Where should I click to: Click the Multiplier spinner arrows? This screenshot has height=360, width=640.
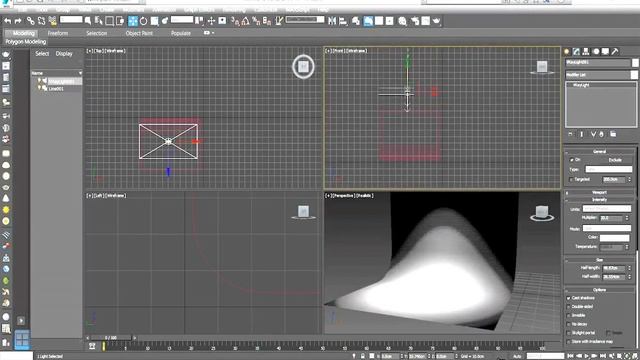coord(627,218)
